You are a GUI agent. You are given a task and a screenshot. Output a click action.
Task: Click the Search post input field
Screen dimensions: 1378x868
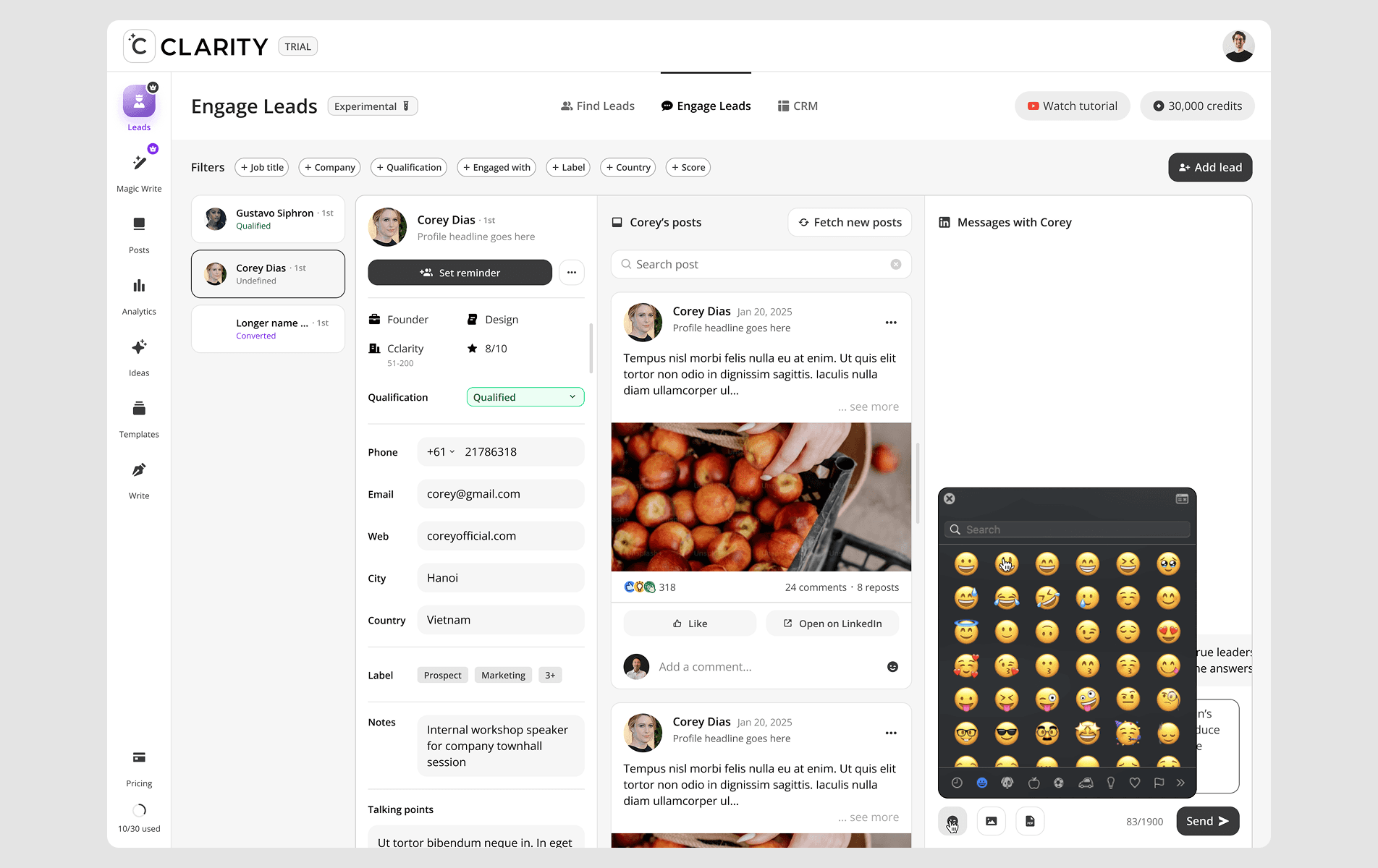761,264
